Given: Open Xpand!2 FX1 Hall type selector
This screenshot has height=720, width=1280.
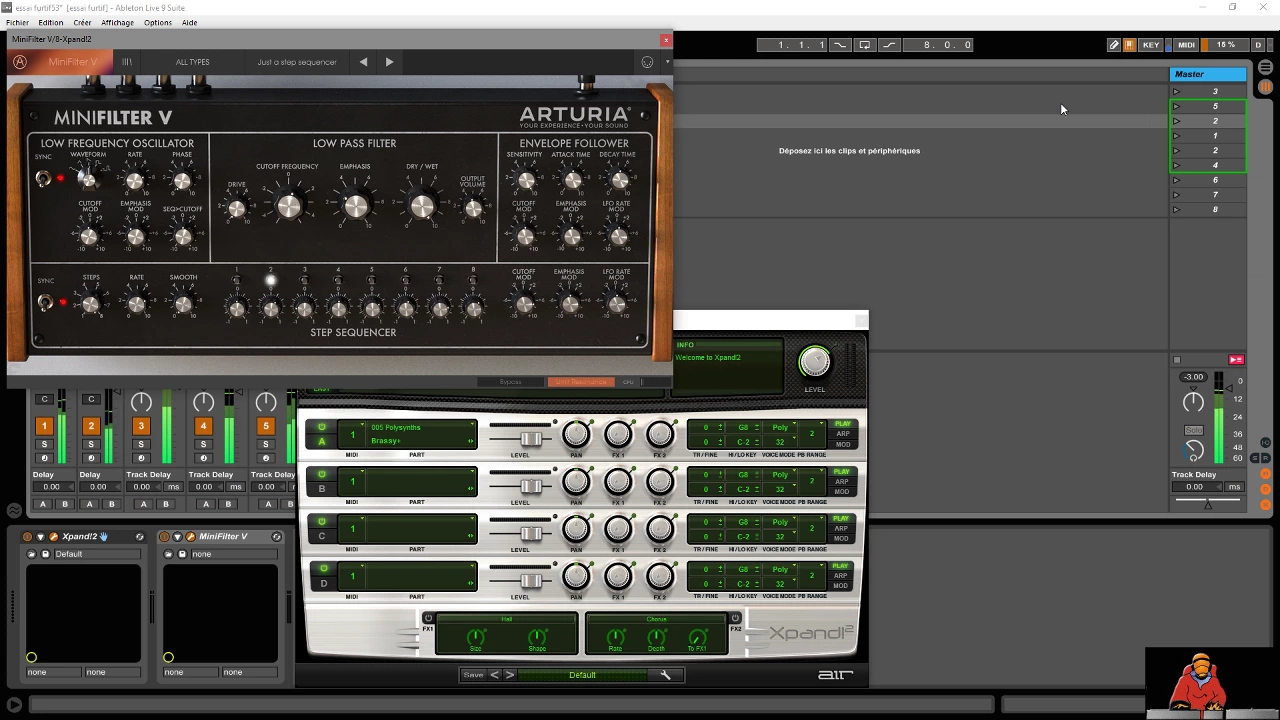Looking at the screenshot, I should tap(506, 619).
